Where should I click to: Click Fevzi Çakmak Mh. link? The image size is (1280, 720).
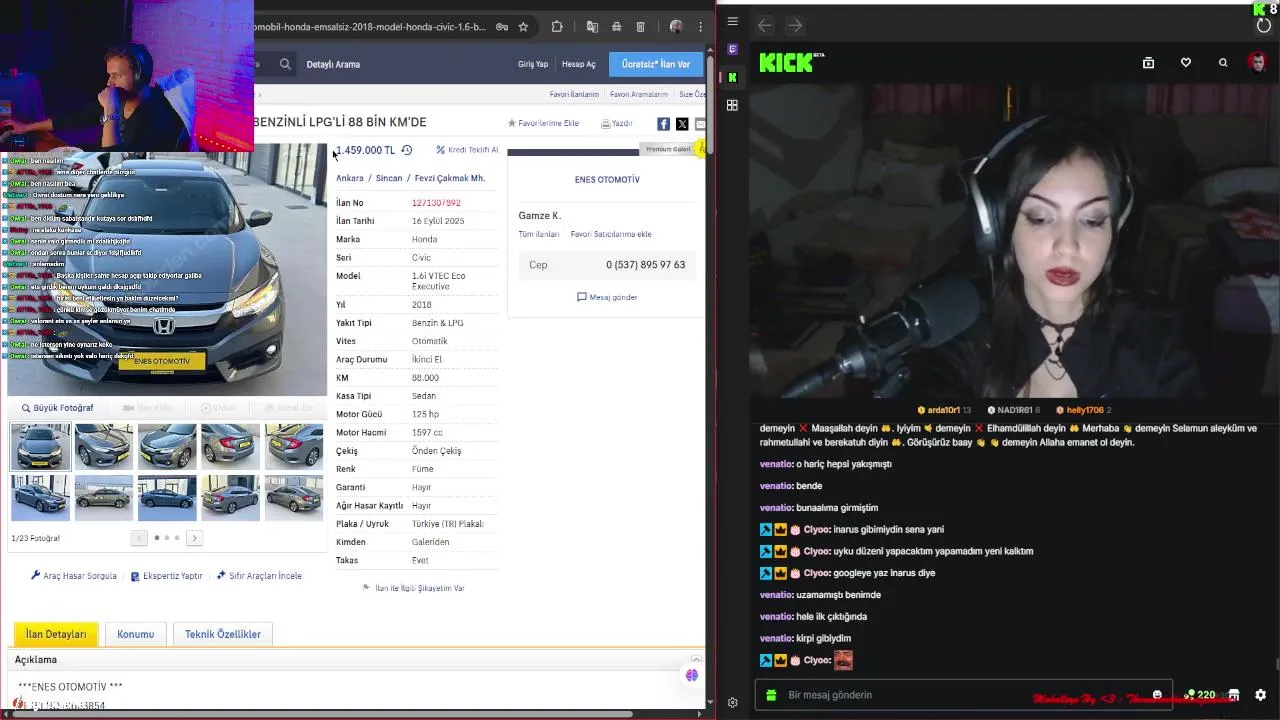pos(450,178)
